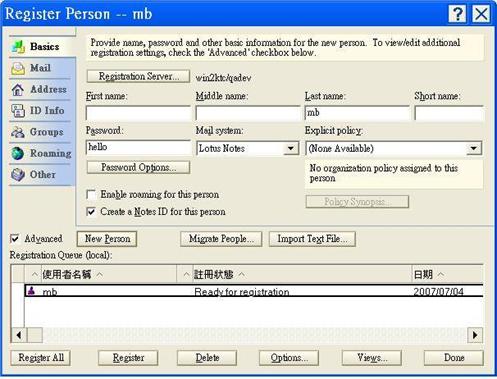Go to the Roaming tab
The height and width of the screenshot is (379, 497).
[41, 153]
